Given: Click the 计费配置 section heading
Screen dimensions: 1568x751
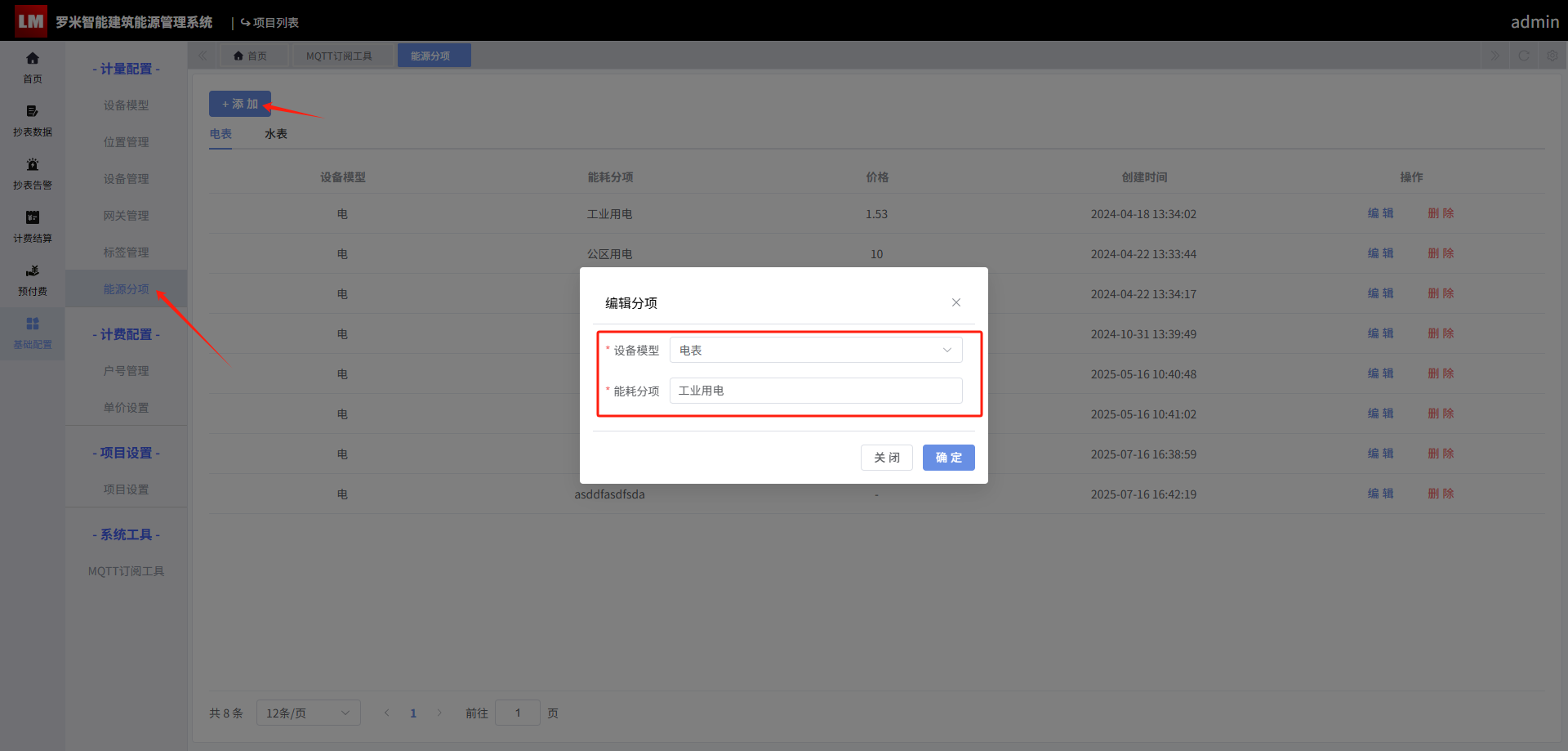Looking at the screenshot, I should click(127, 334).
